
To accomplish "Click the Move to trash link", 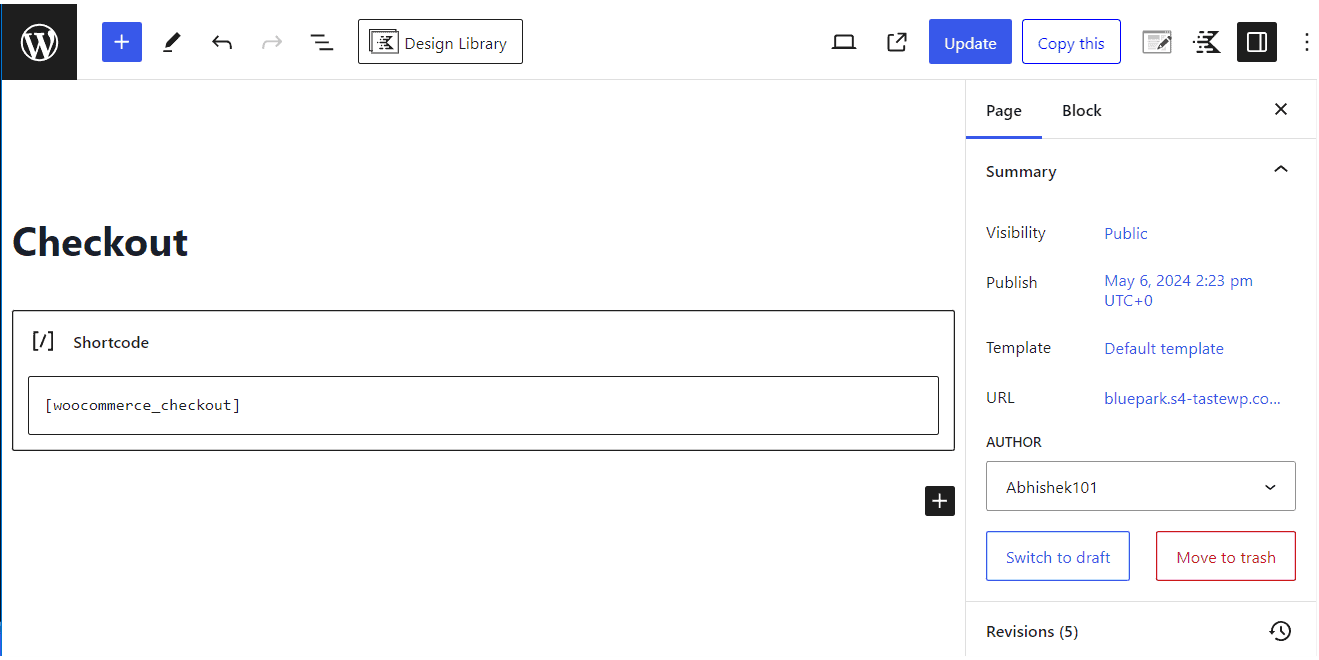I will click(1225, 556).
